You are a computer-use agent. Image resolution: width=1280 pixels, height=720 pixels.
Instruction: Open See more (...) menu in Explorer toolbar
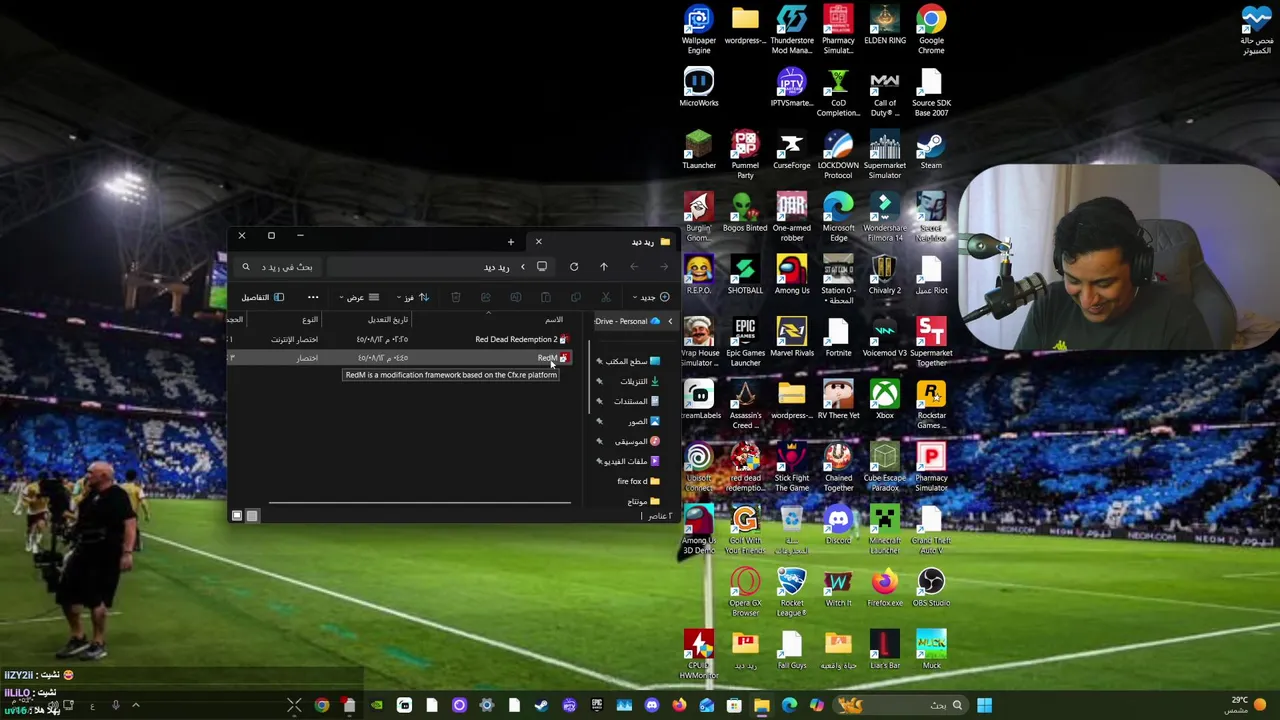coord(313,297)
